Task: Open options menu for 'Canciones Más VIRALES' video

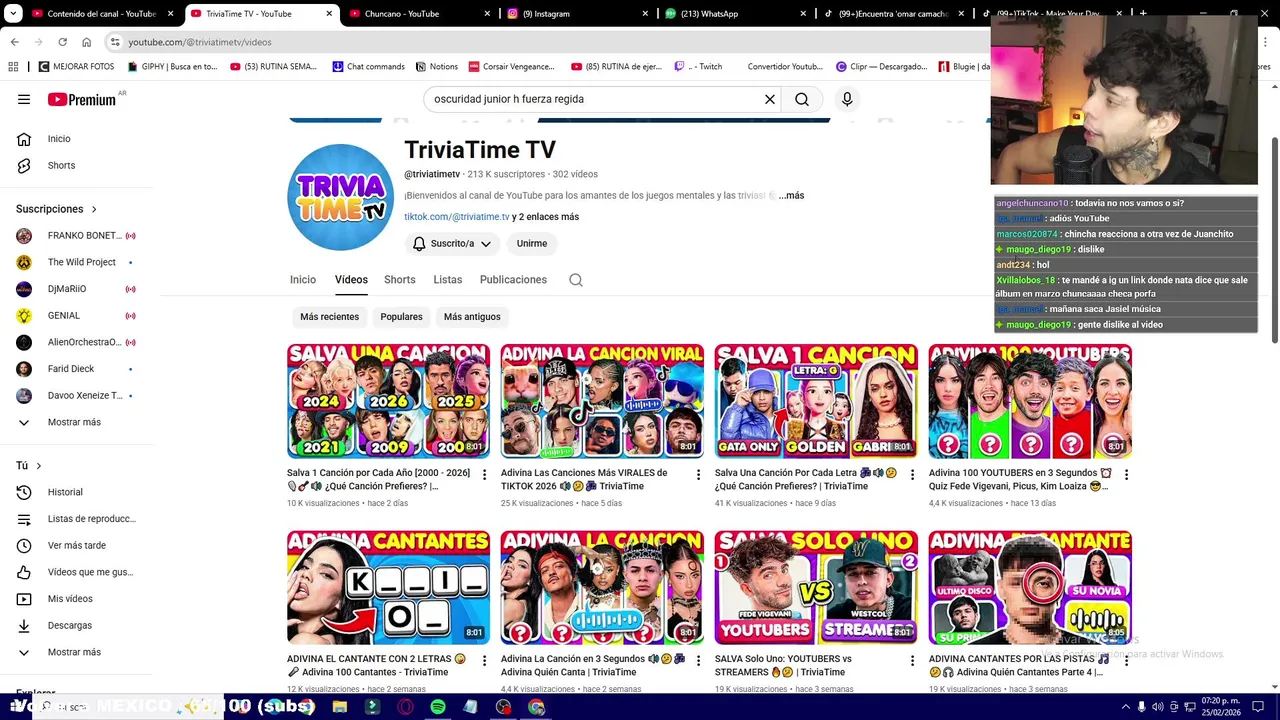Action: 698,475
